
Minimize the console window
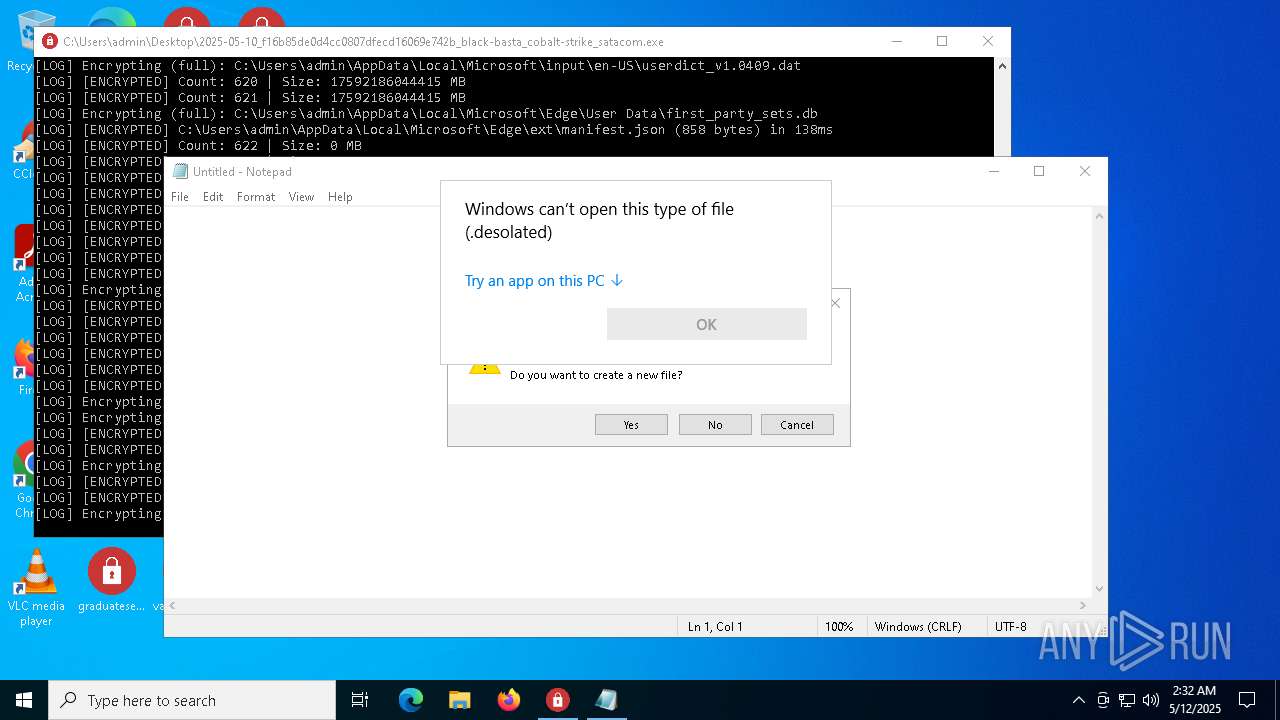tap(896, 41)
